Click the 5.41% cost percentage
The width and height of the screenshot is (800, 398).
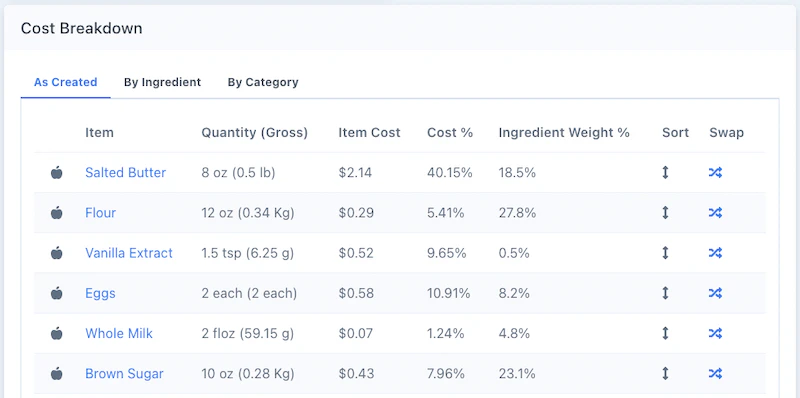click(x=446, y=213)
